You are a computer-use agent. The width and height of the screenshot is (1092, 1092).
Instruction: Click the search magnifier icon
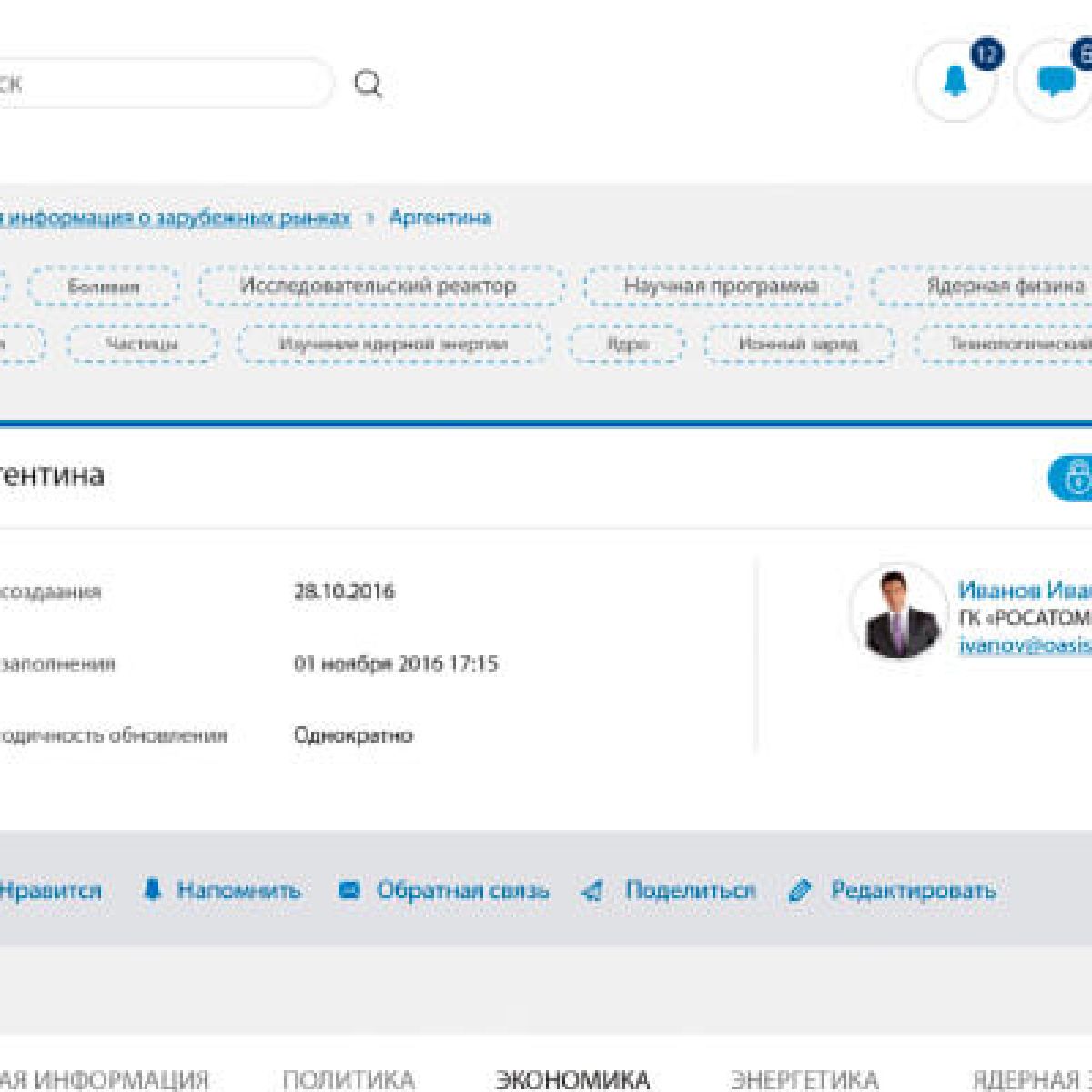[x=368, y=84]
